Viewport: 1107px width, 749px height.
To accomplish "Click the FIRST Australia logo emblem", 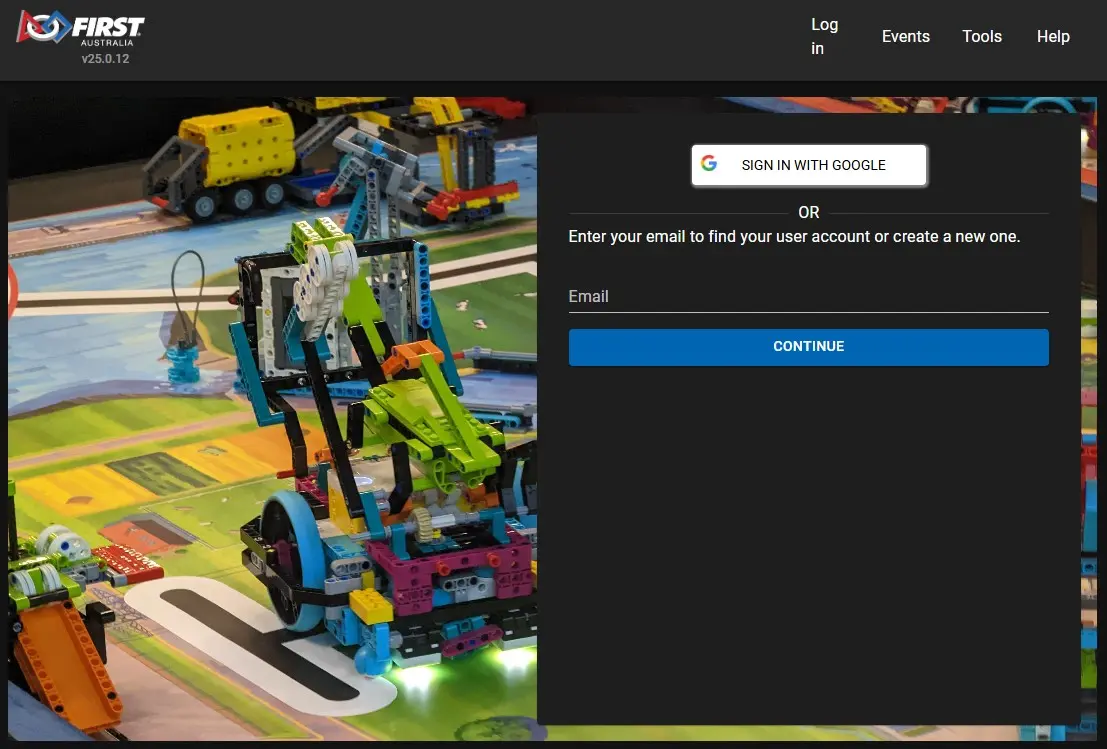I will [x=43, y=27].
